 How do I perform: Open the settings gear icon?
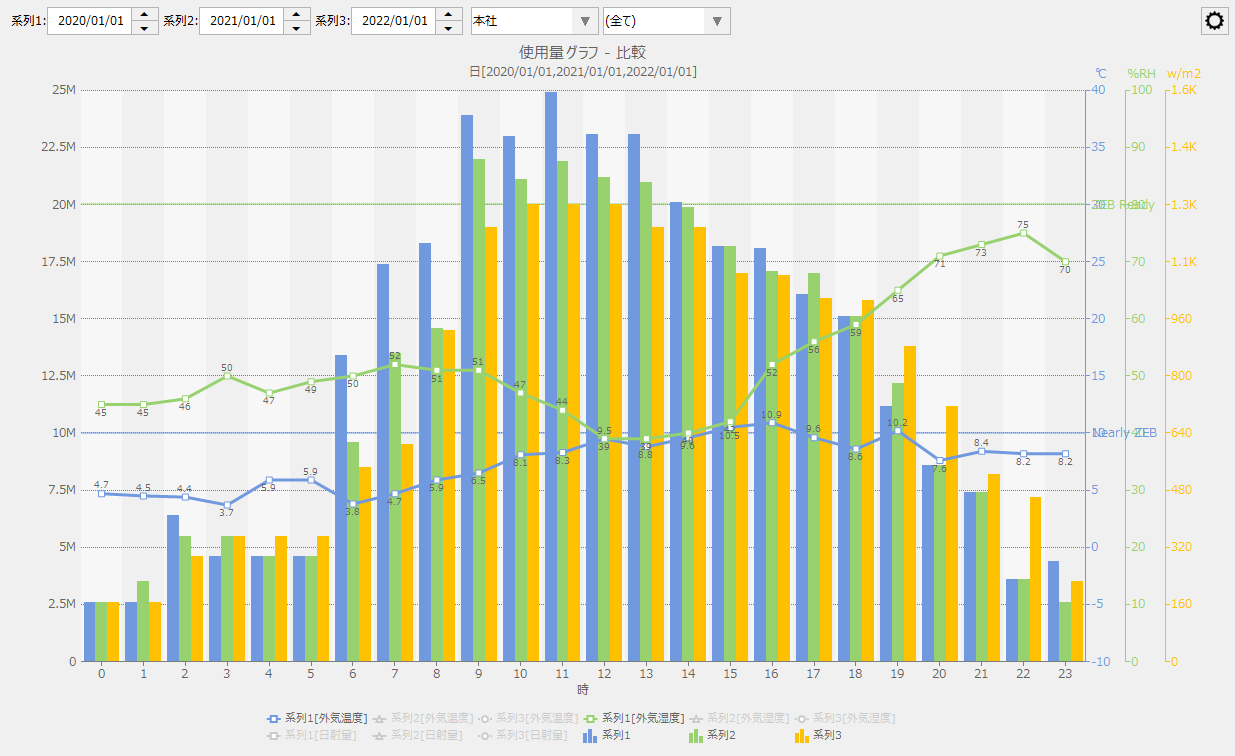coord(1214,21)
